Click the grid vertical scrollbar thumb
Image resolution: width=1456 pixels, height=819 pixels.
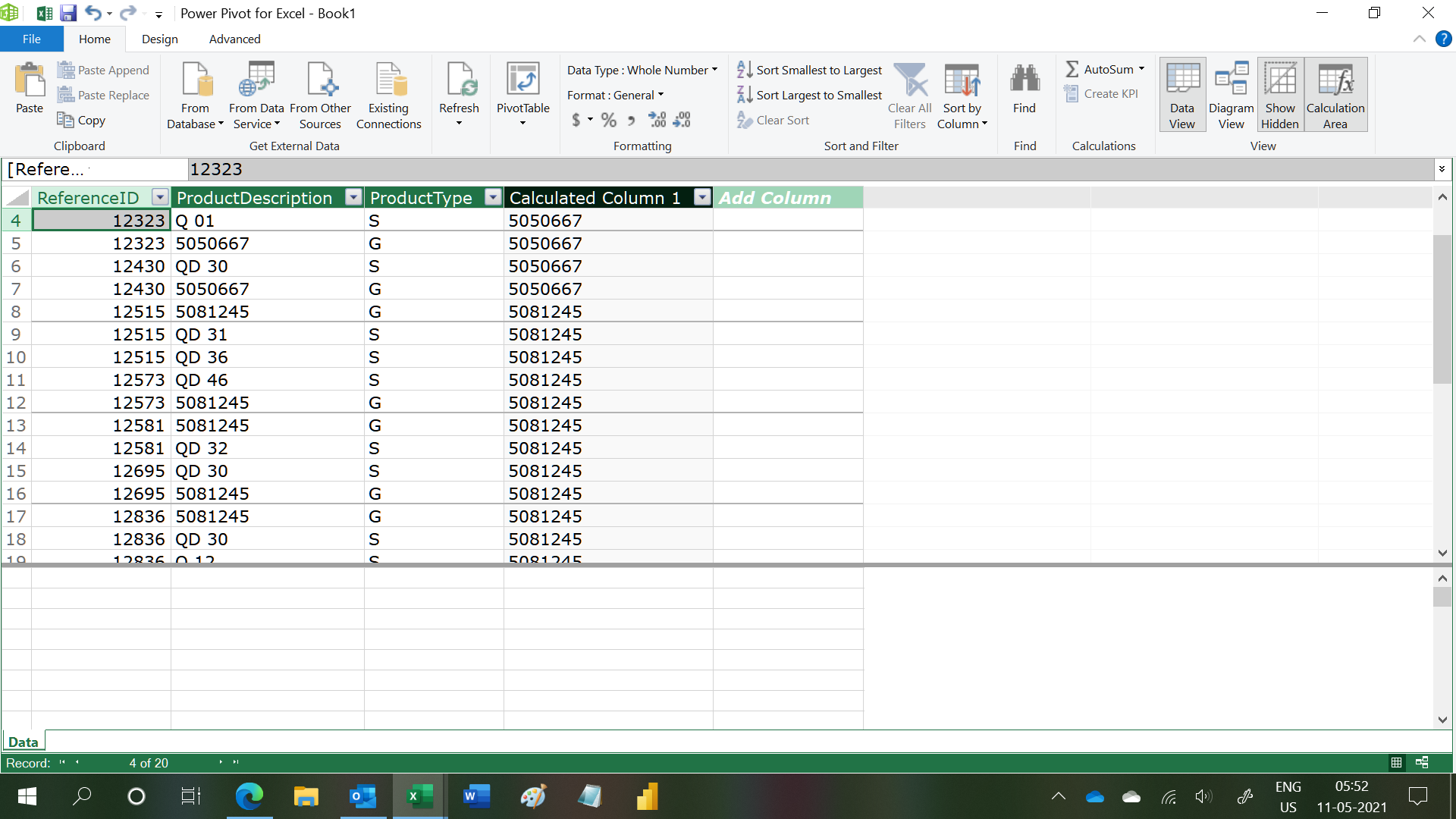(x=1442, y=309)
